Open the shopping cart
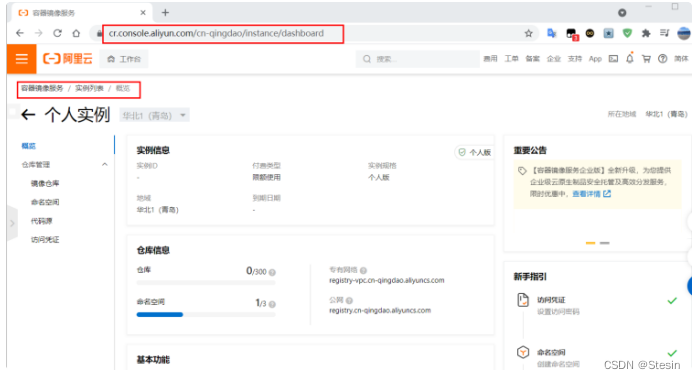Screen dimensions: 695x379 tap(646, 59)
